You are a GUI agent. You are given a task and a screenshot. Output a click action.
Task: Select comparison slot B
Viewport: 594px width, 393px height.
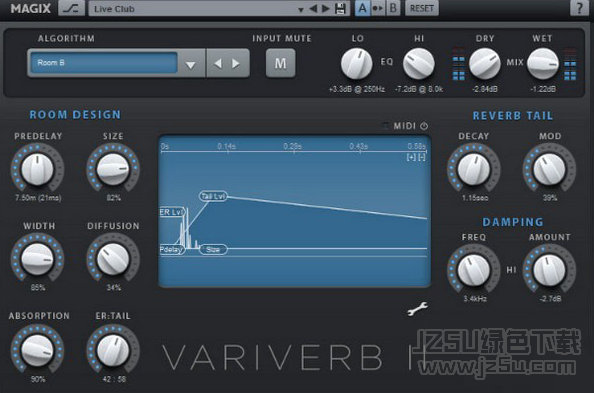pos(393,8)
